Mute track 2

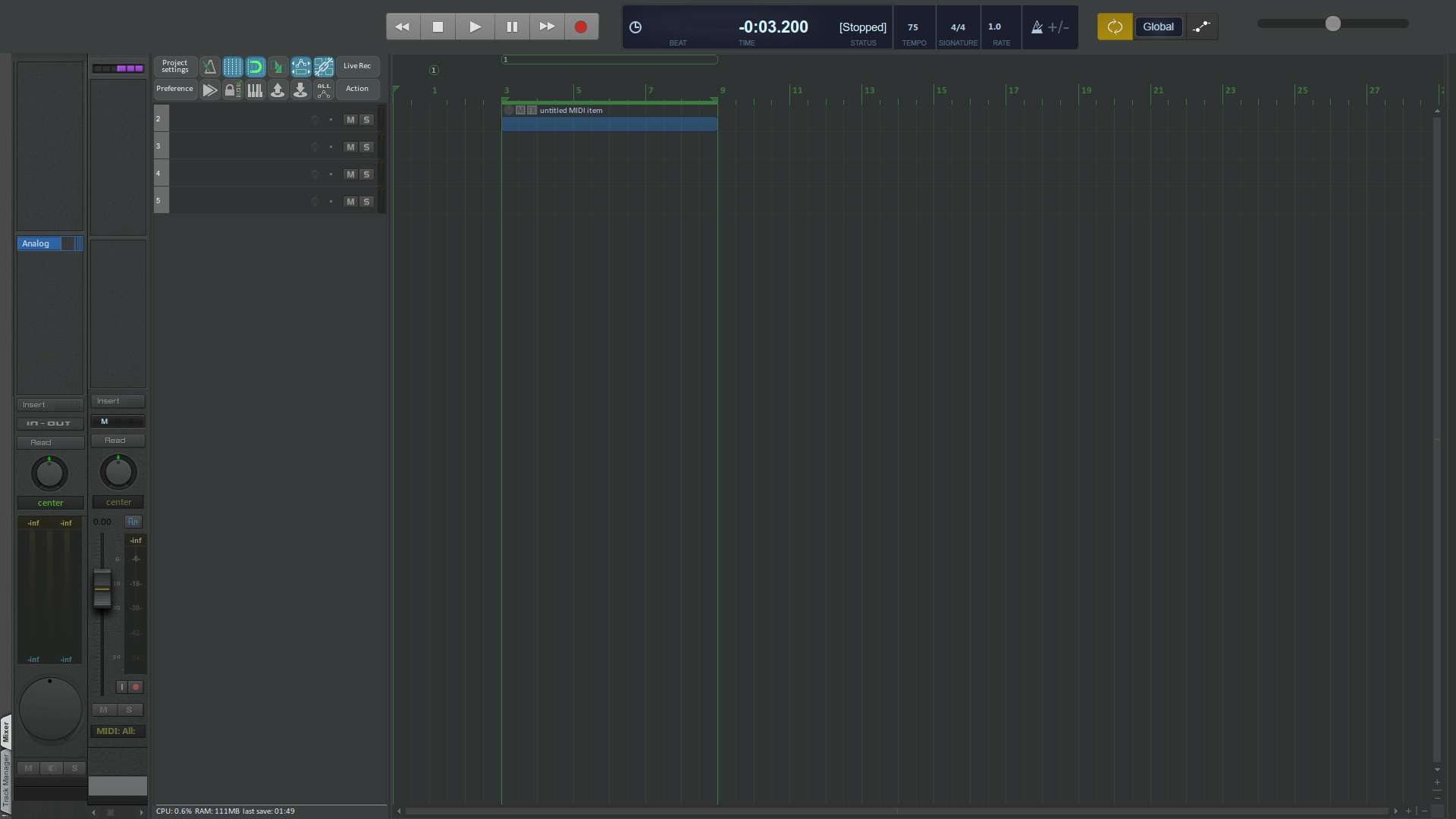tap(350, 120)
